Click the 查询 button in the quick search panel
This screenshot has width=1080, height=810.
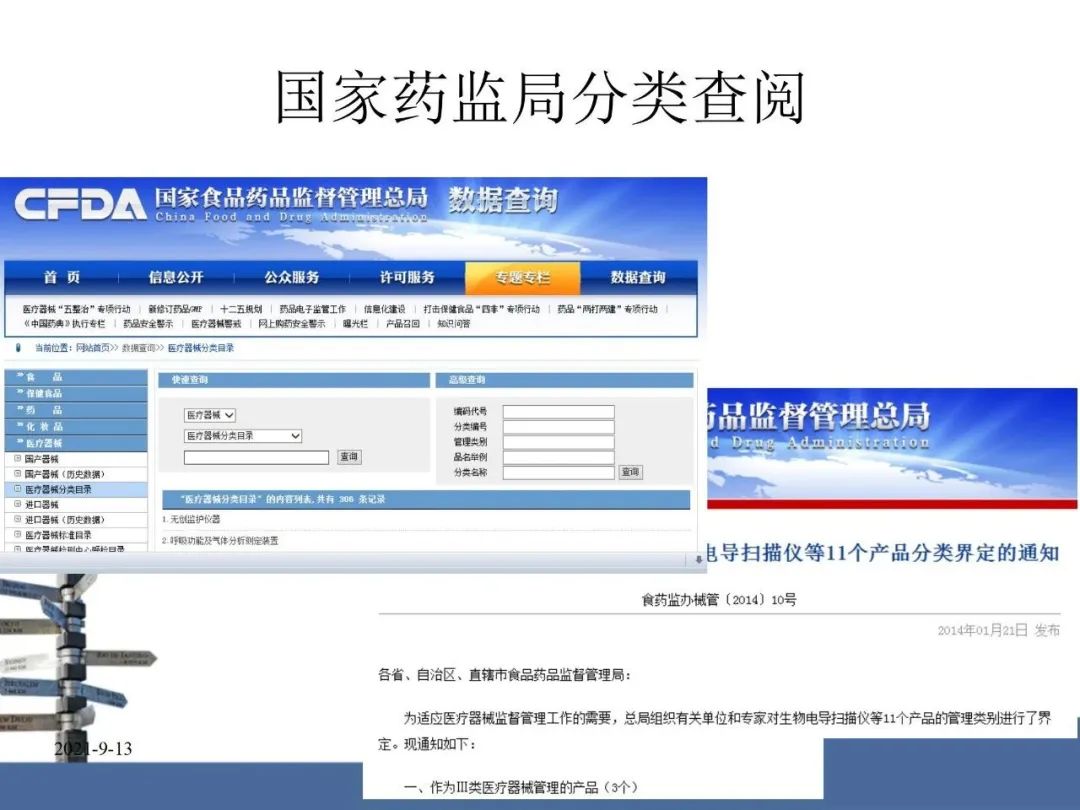coord(349,457)
